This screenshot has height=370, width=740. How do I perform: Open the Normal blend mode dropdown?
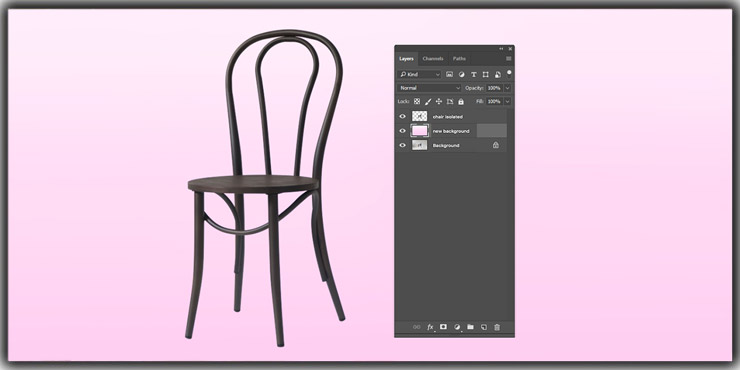coord(429,88)
